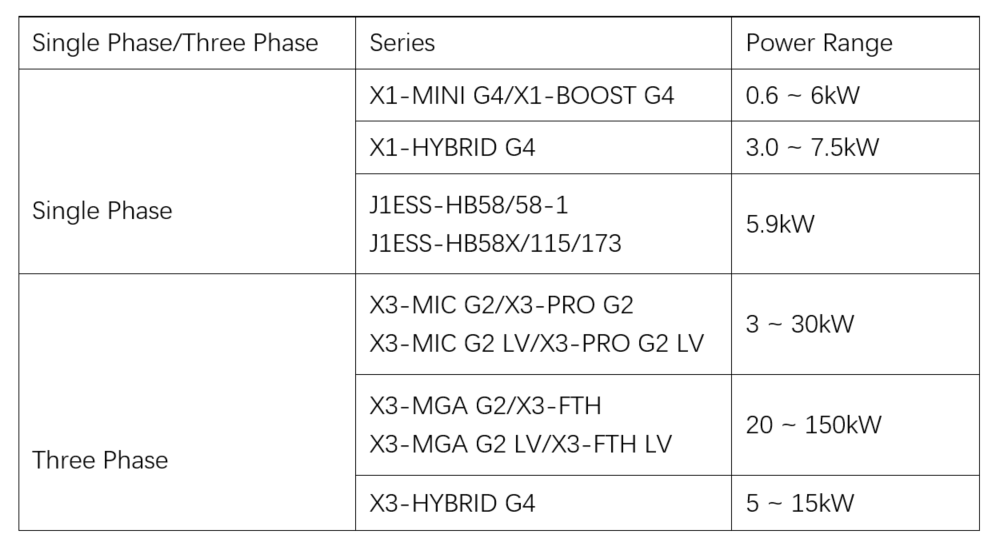993x545 pixels.
Task: Select the "3 ~ 30kW" power cell
Action: [x=800, y=324]
